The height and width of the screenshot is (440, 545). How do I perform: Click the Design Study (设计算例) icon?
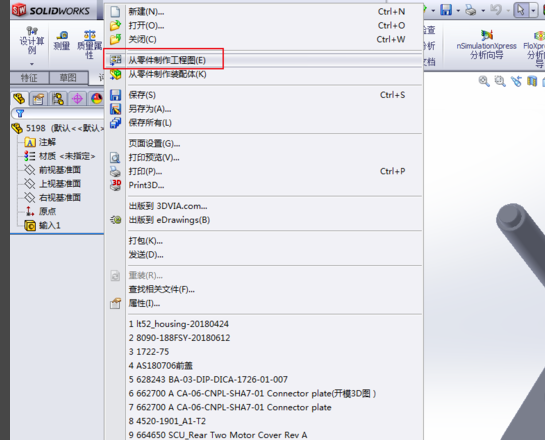pyautogui.click(x=32, y=40)
